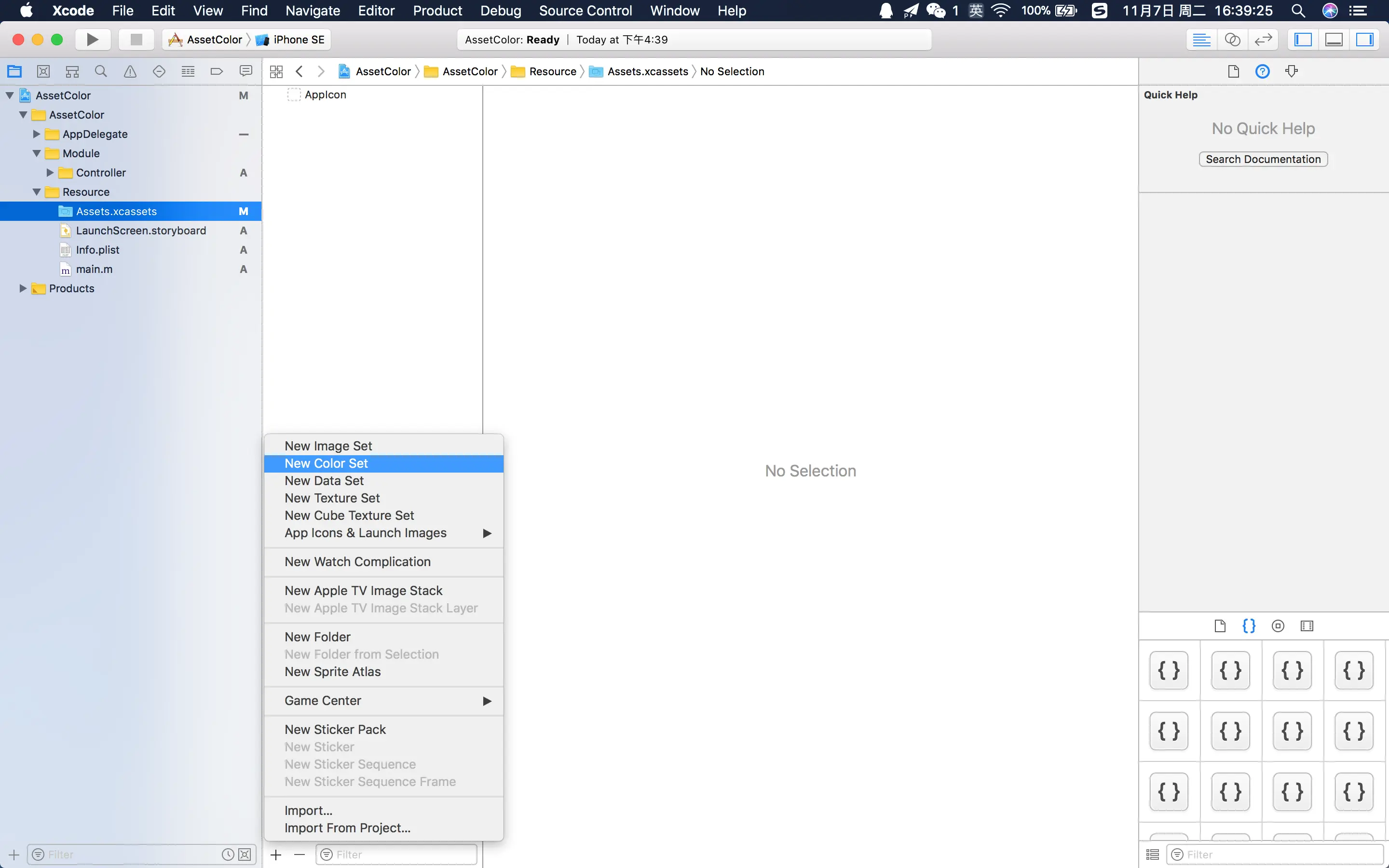
Task: Open the Find navigator magnifier icon
Action: [x=101, y=71]
